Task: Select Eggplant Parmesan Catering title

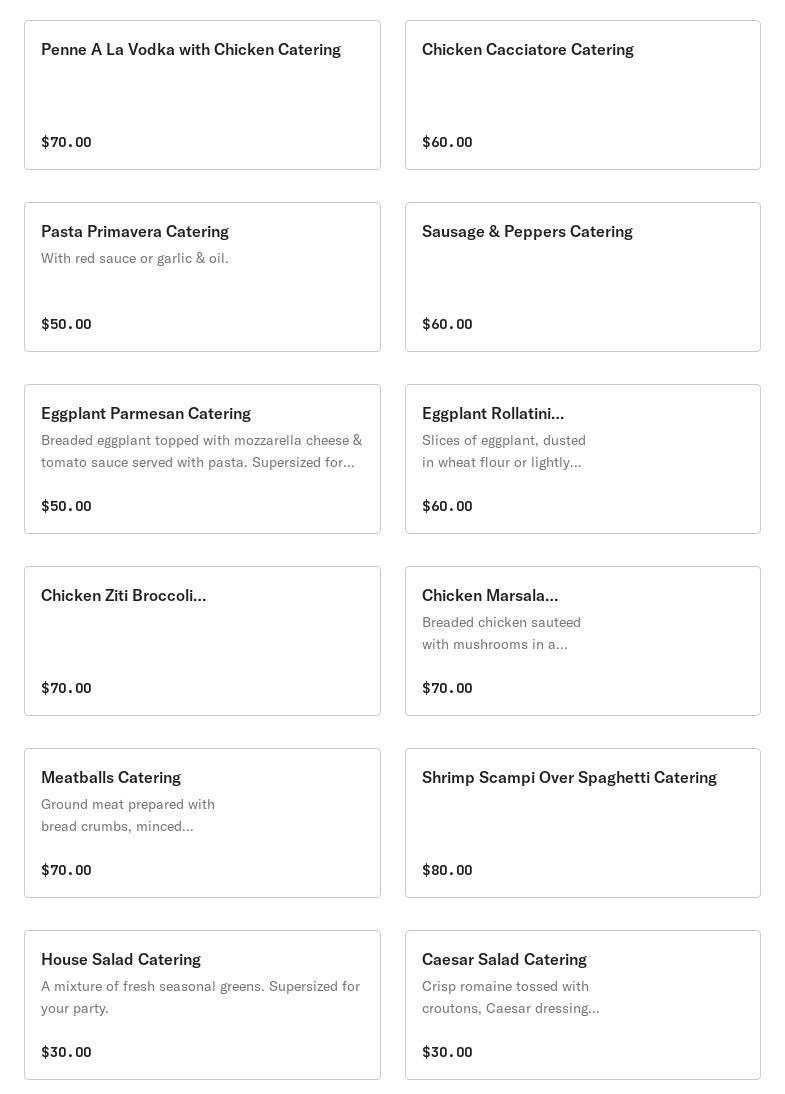Action: click(x=146, y=414)
